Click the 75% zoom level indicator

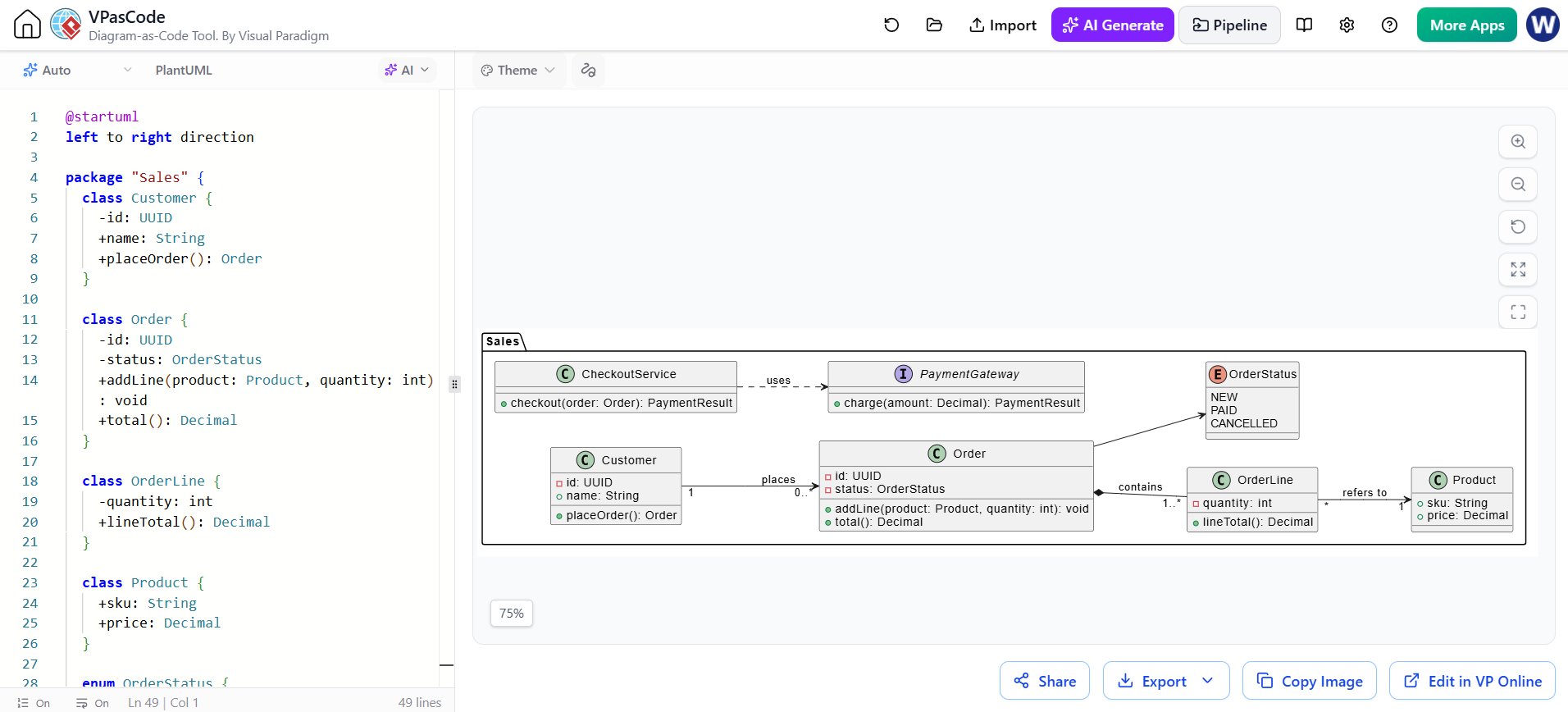(512, 613)
